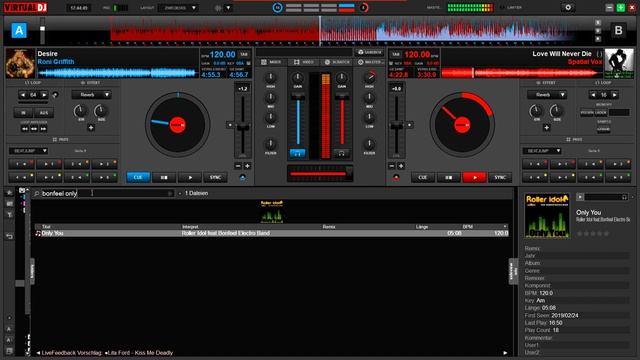The image size is (640, 360).
Task: Click loop move forward arrows deck A
Action: (x=43, y=129)
